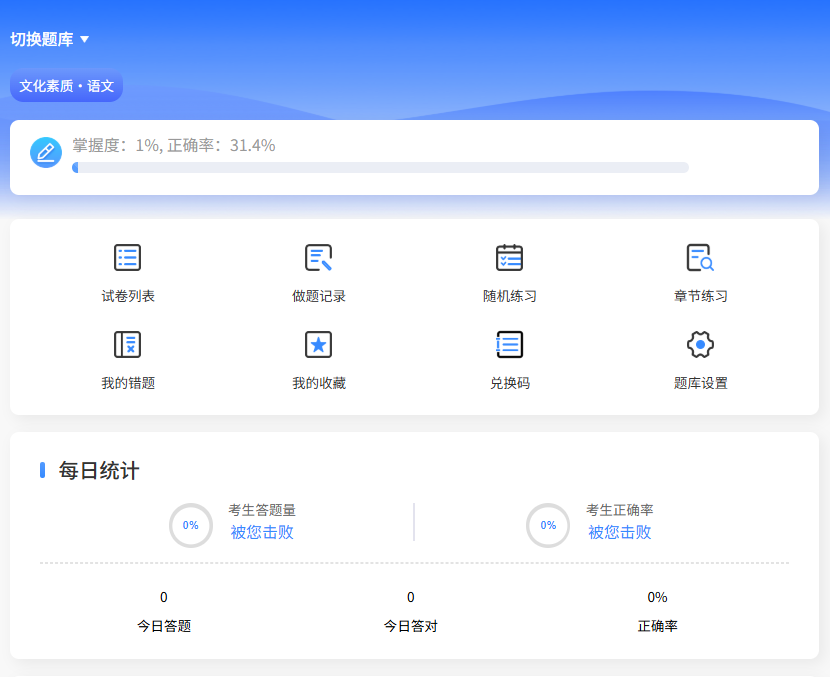The height and width of the screenshot is (677, 830).
Task: Click the mastery progress bar
Action: (380, 168)
